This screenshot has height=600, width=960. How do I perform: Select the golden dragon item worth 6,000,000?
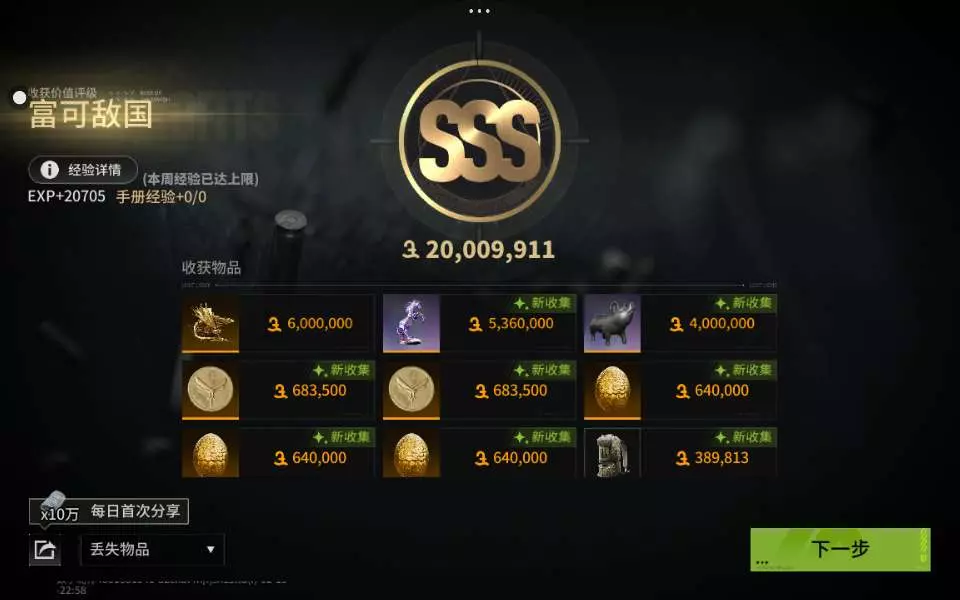pyautogui.click(x=278, y=323)
